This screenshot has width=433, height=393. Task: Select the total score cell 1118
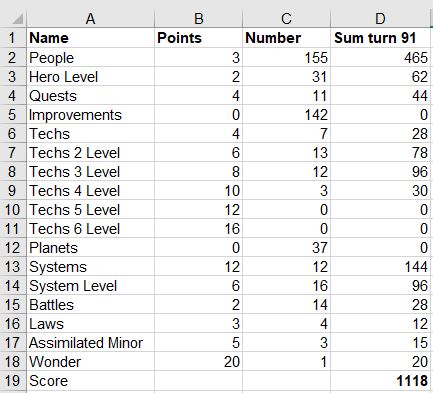[380, 381]
